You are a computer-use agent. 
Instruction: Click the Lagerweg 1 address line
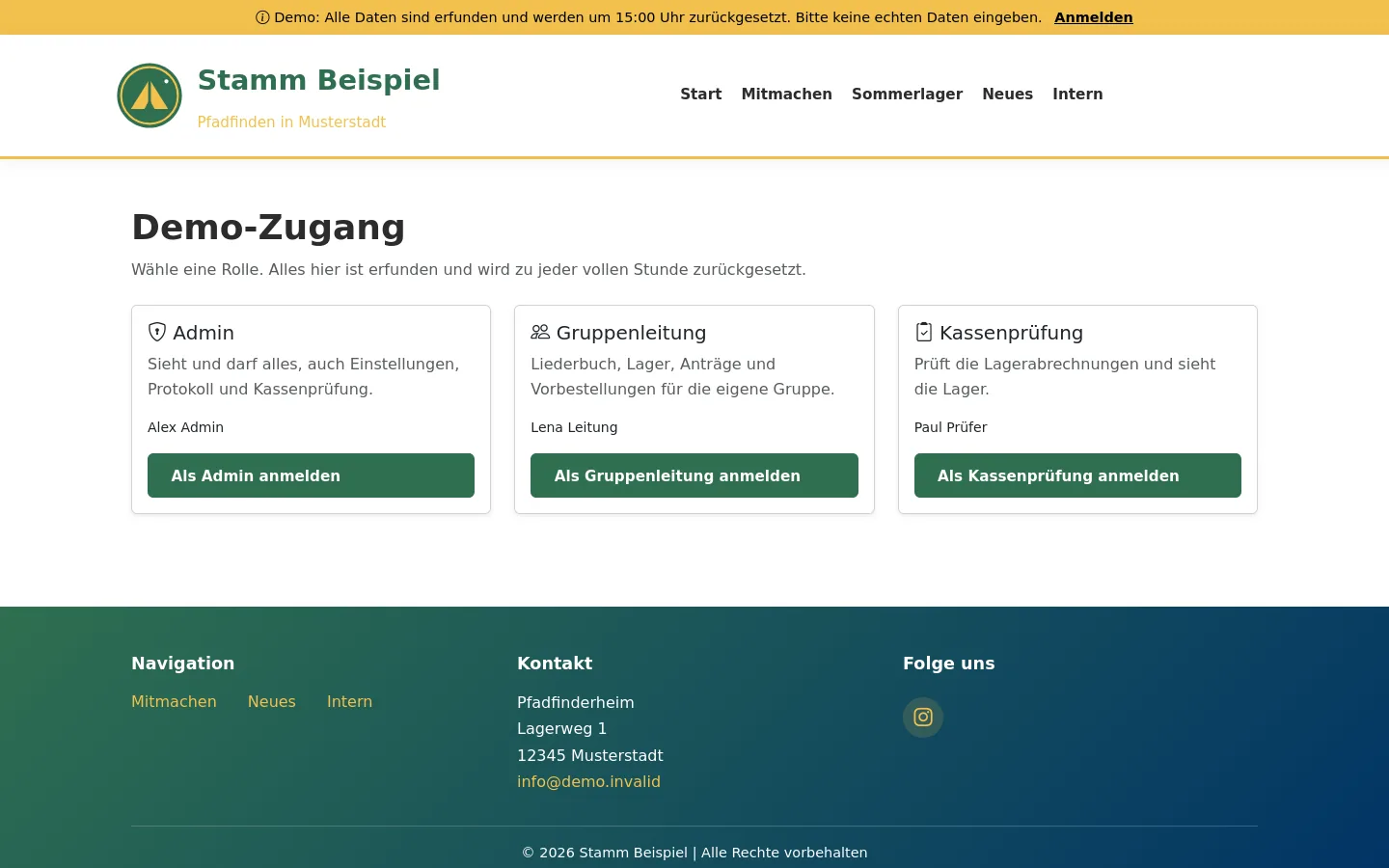pyautogui.click(x=561, y=728)
